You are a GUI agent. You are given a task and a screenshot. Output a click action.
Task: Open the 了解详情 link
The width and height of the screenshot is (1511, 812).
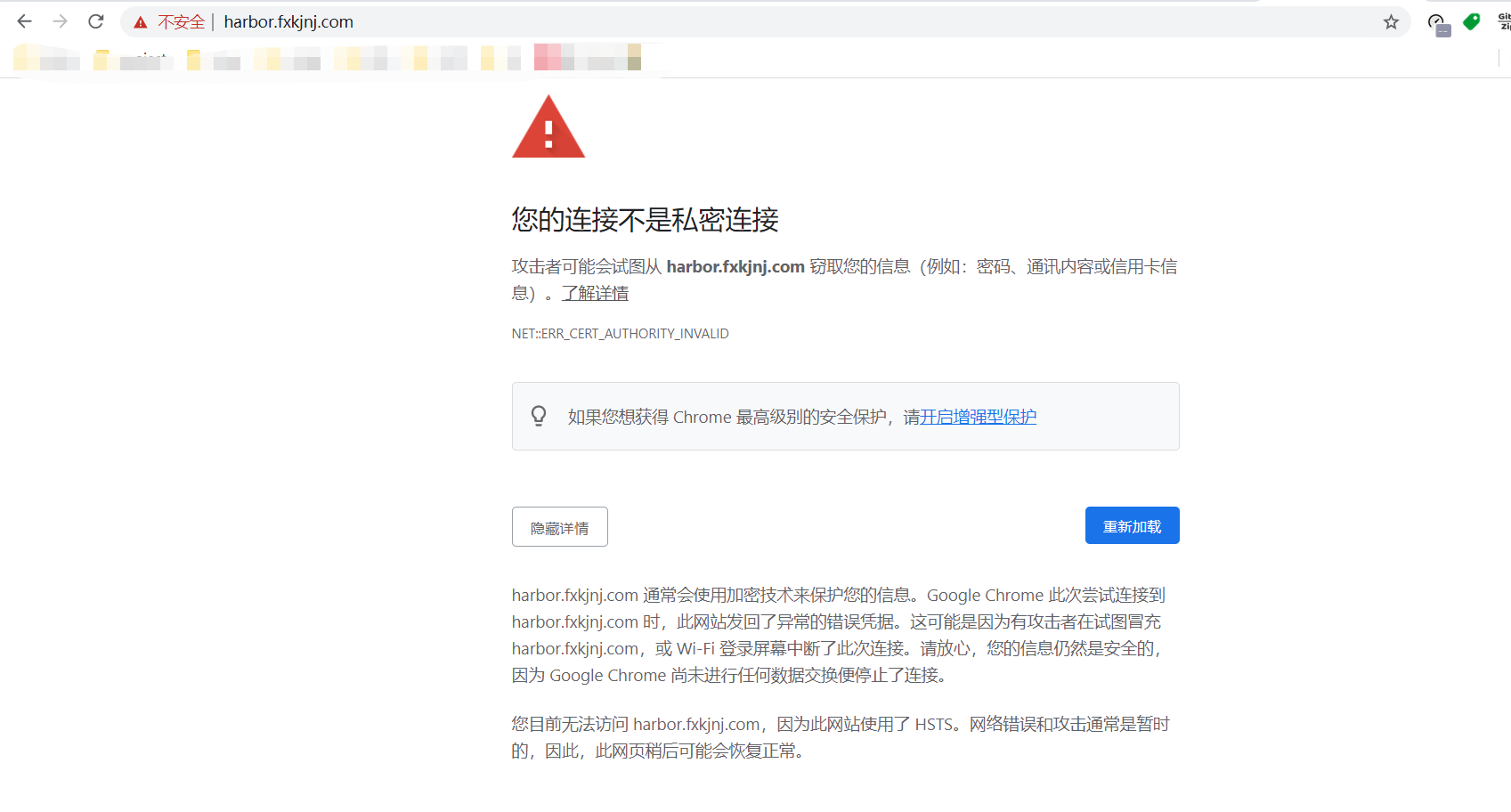595,293
